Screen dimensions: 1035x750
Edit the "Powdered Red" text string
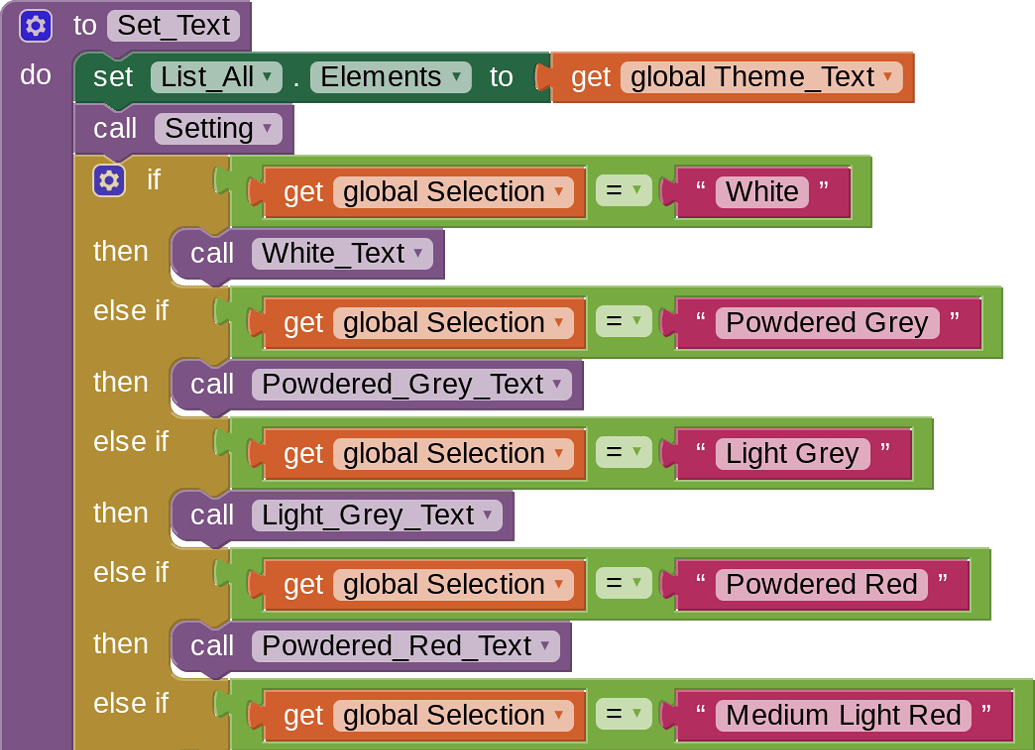click(x=821, y=585)
